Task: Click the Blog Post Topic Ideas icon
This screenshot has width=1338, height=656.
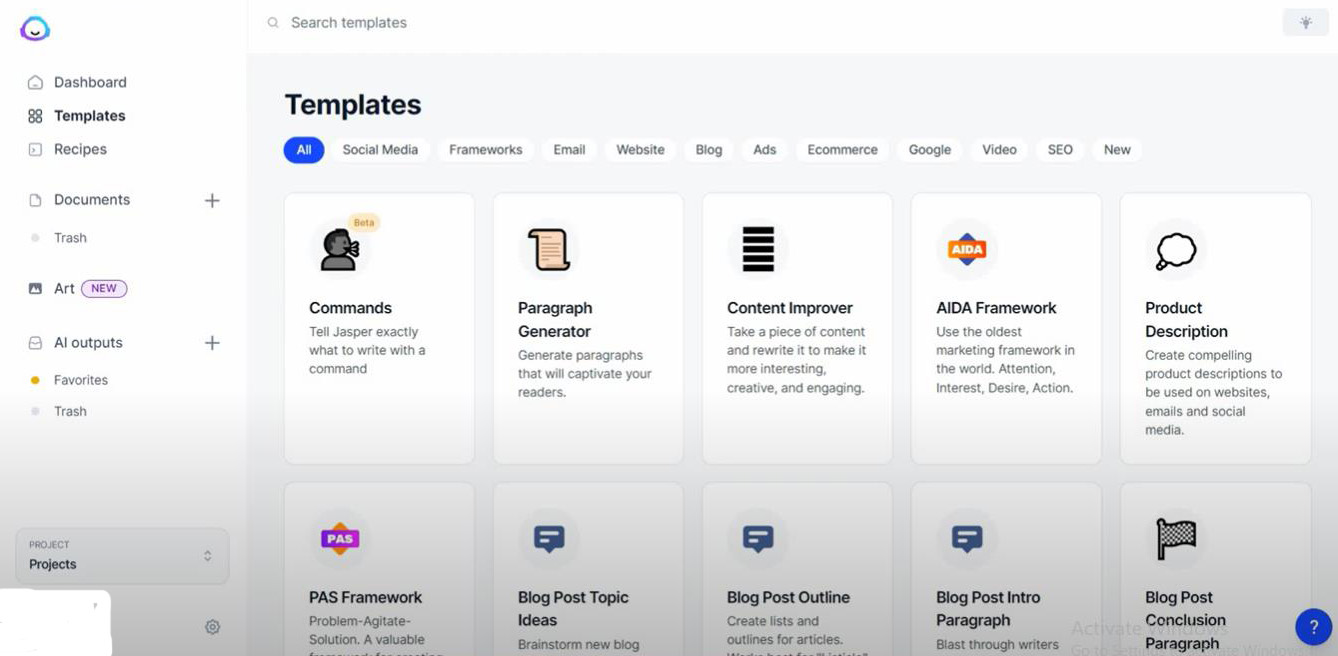Action: (549, 539)
